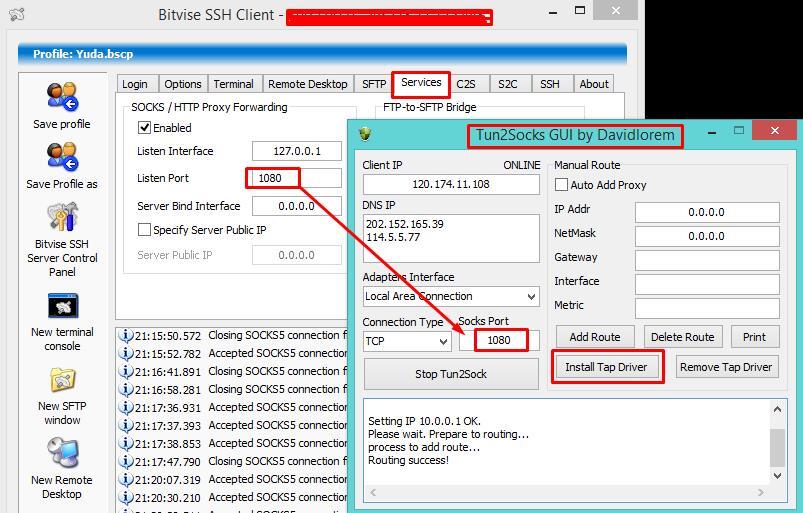Image resolution: width=803 pixels, height=513 pixels.
Task: Enable Auto Add Proxy checkbox
Action: tap(561, 185)
